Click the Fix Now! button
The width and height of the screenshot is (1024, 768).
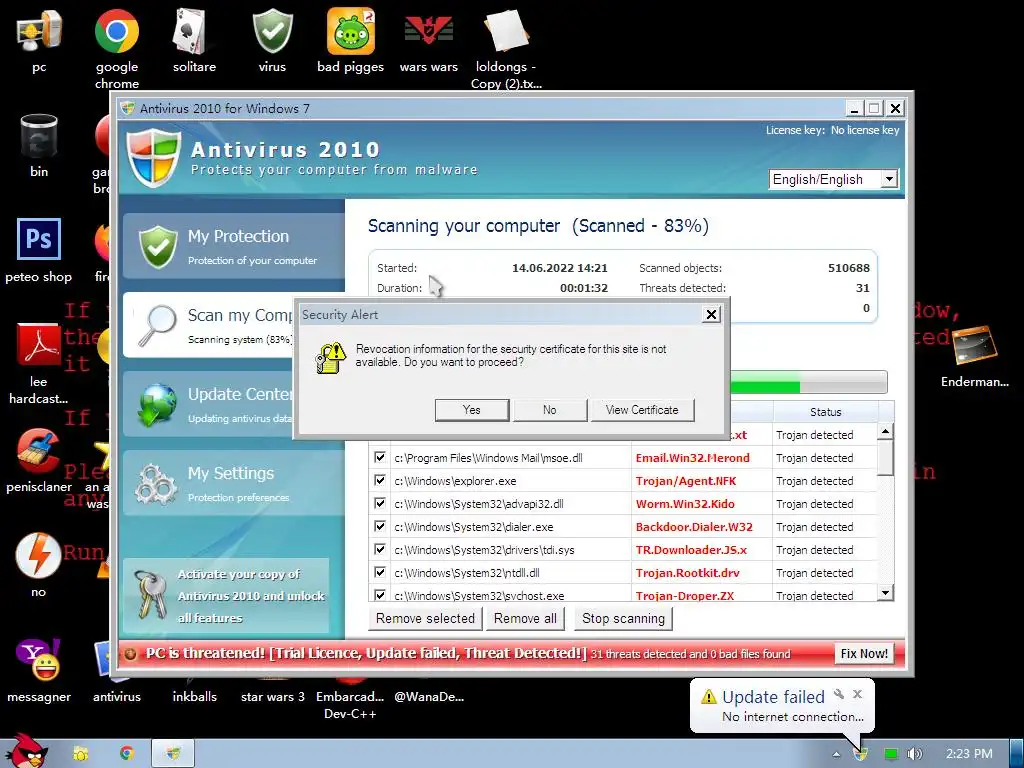tap(864, 654)
